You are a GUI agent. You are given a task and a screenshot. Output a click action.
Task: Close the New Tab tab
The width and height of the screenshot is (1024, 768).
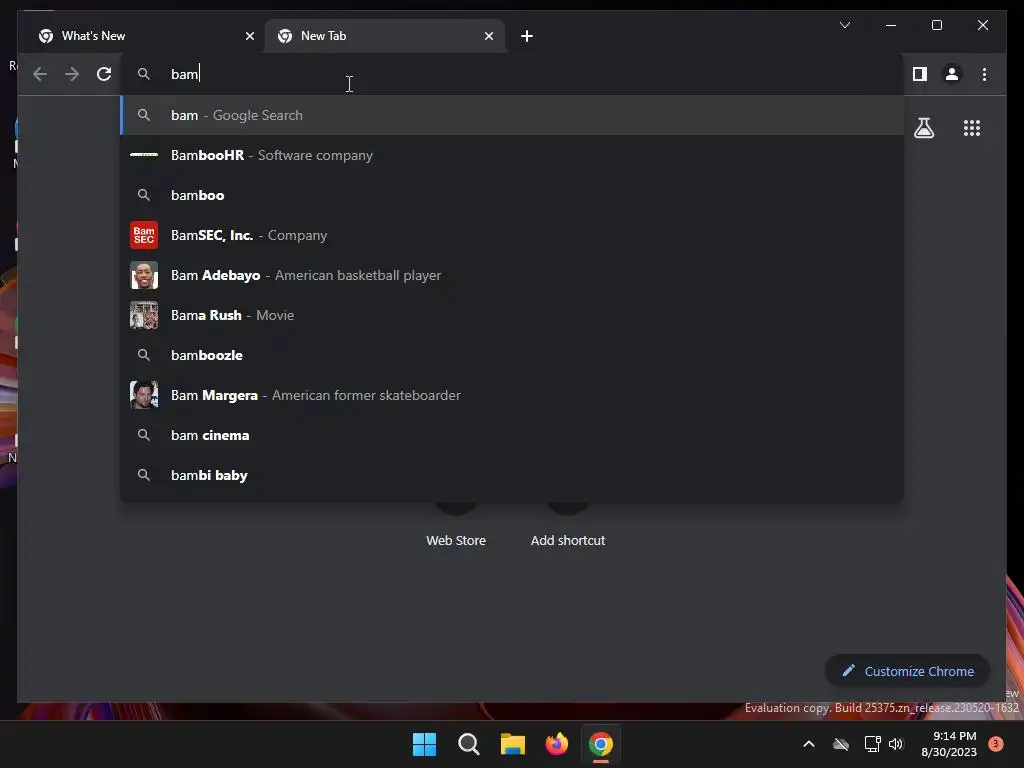tap(488, 36)
